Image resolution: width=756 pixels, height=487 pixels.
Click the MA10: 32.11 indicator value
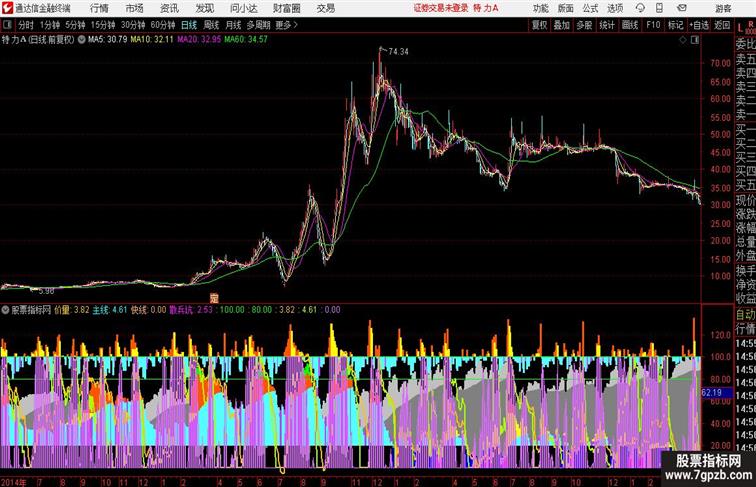(152, 40)
